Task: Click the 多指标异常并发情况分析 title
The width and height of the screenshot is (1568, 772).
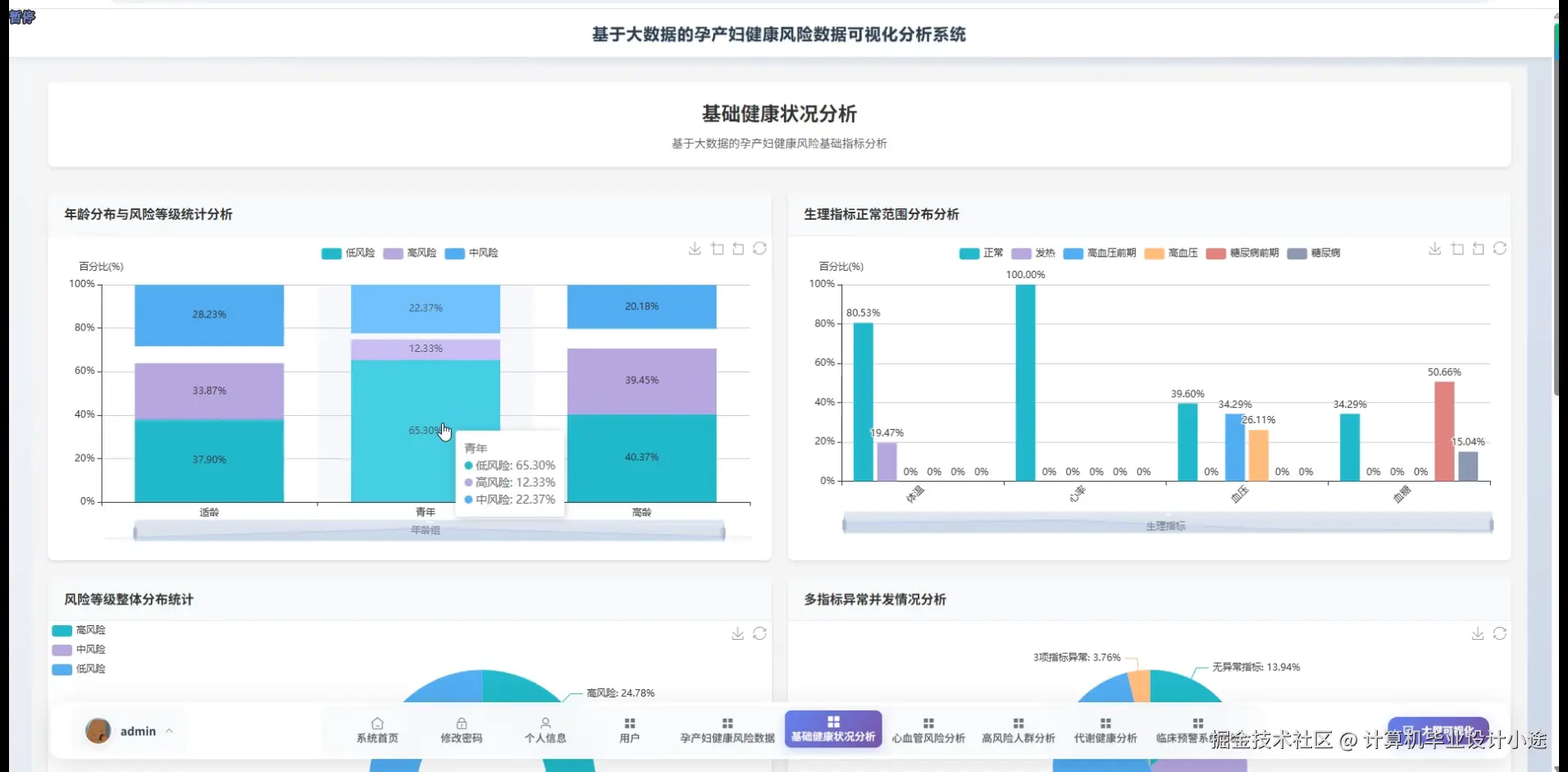Action: pos(875,600)
